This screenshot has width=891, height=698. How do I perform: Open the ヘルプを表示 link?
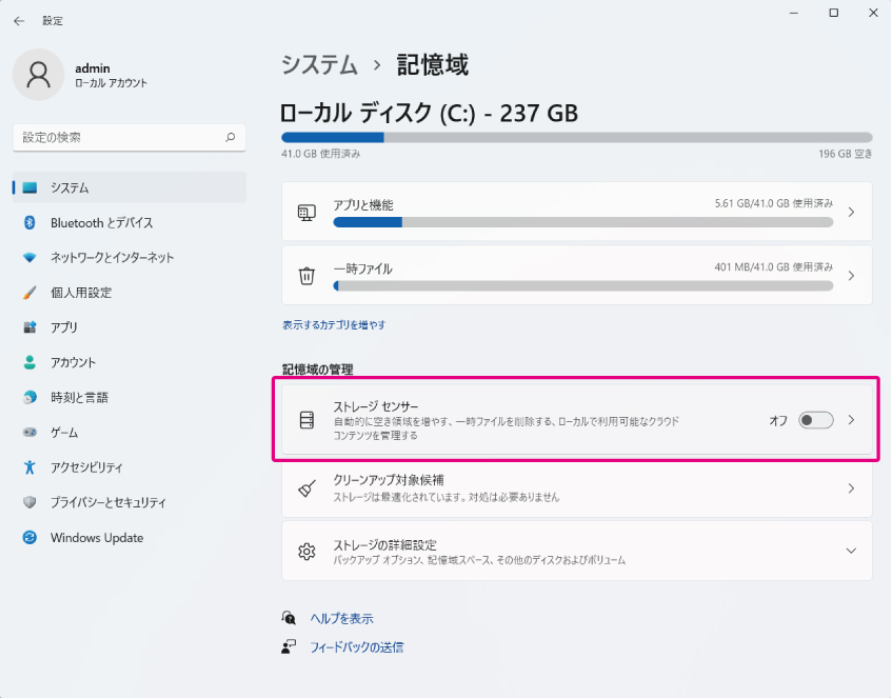point(341,618)
